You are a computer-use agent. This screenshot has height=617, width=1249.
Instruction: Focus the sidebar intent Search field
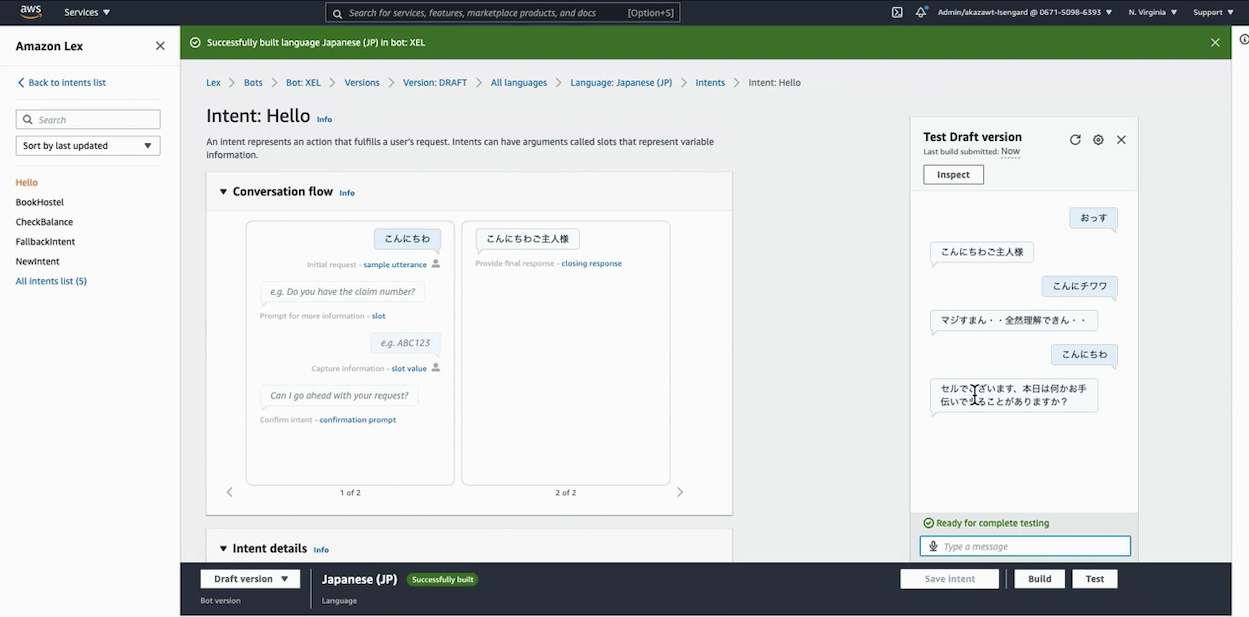88,120
